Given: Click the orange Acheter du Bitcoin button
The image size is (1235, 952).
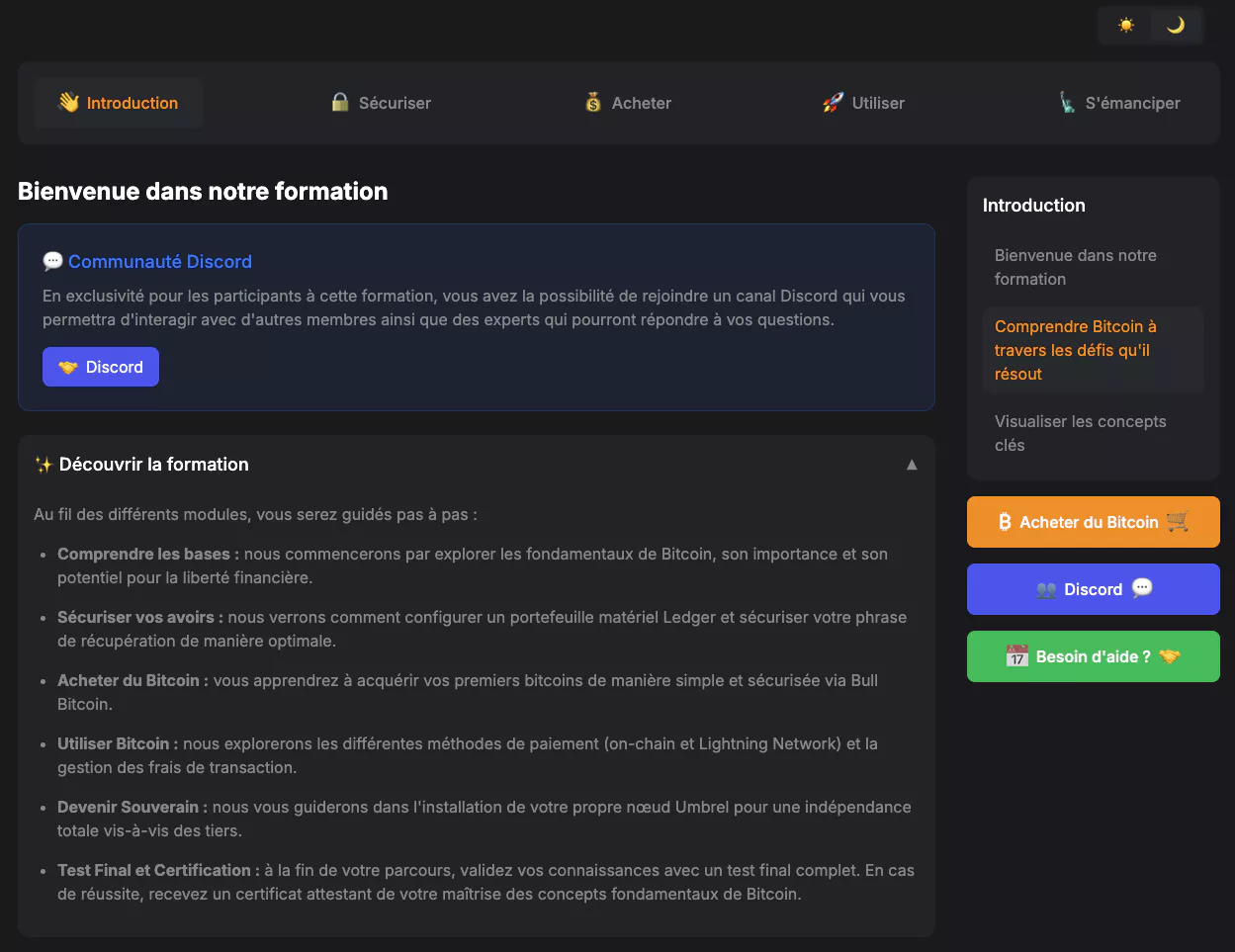Looking at the screenshot, I should point(1093,522).
